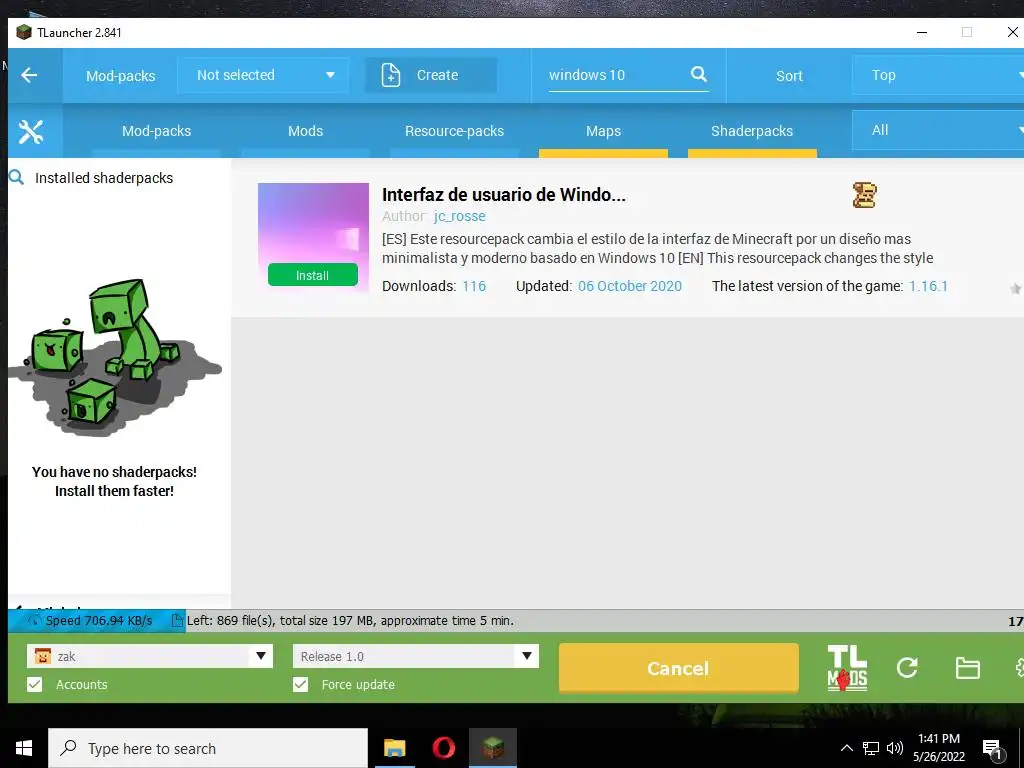Switch to the Shaderpacks tab
The image size is (1024, 768).
752,131
